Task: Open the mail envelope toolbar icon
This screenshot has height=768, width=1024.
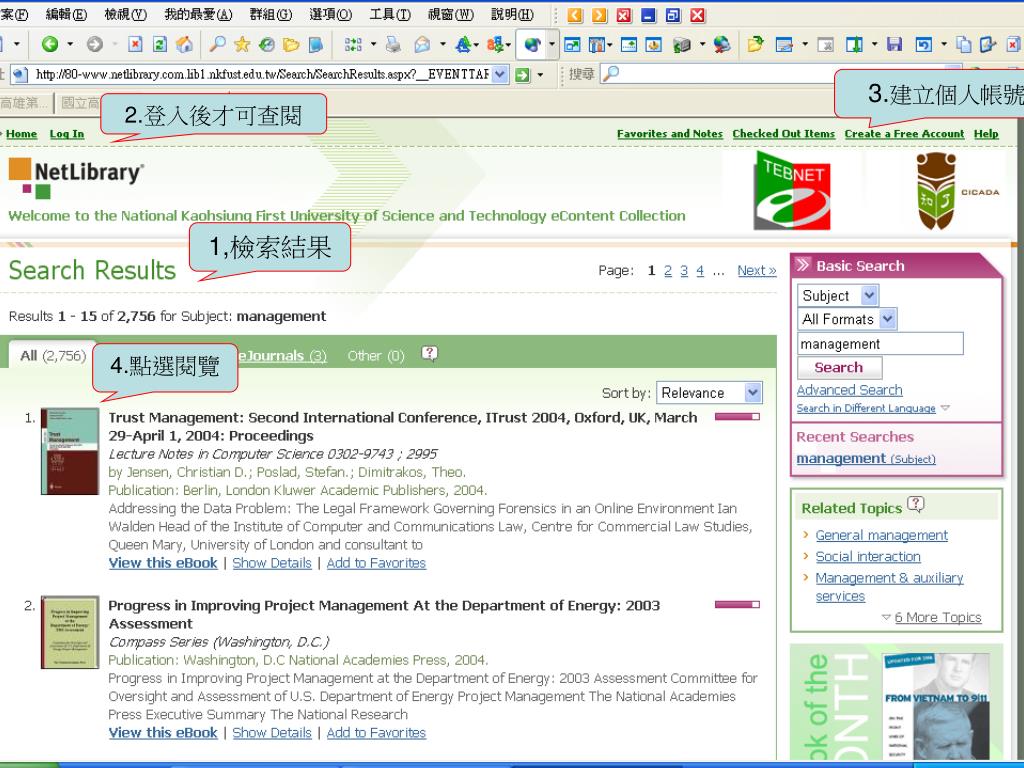Action: (x=423, y=44)
